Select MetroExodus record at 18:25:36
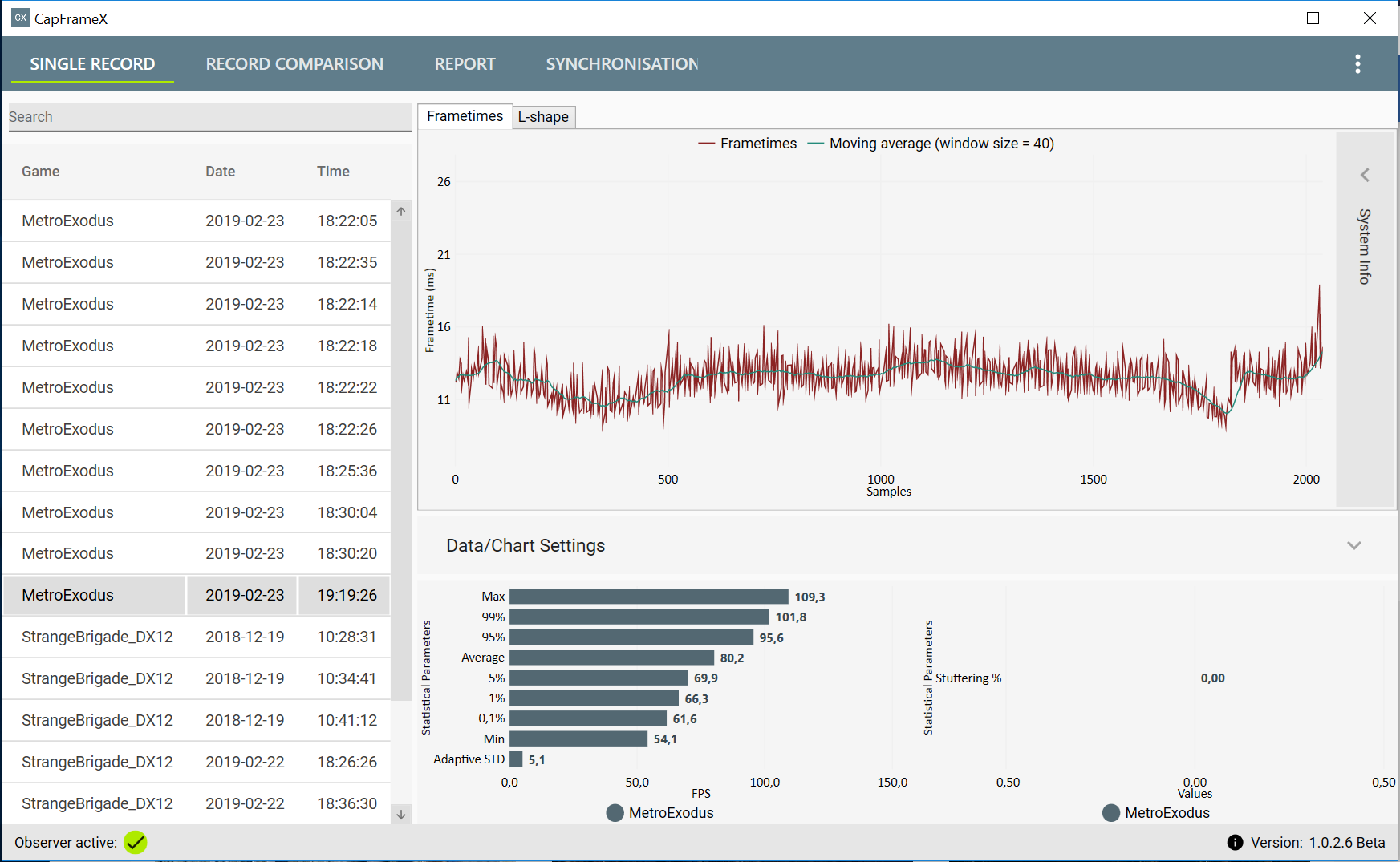 click(197, 471)
